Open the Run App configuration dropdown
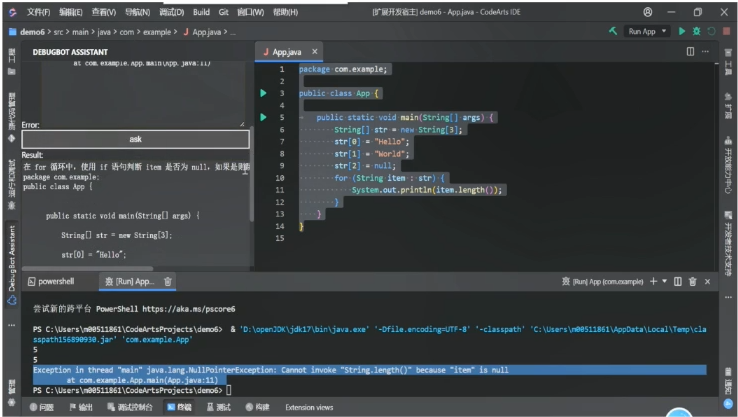Viewport: 738px width, 417px height. tap(647, 32)
